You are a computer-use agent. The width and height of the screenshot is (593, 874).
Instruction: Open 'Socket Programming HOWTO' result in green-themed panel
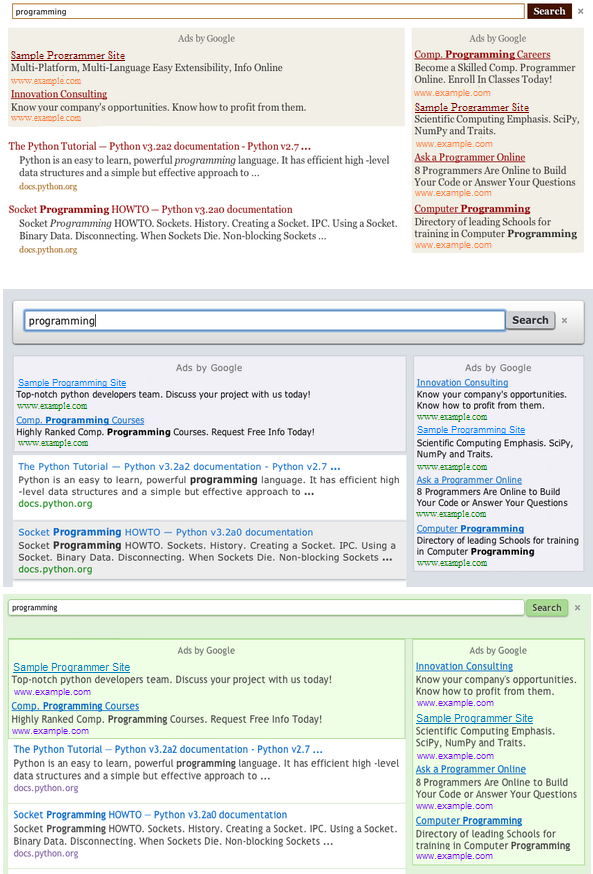150,814
